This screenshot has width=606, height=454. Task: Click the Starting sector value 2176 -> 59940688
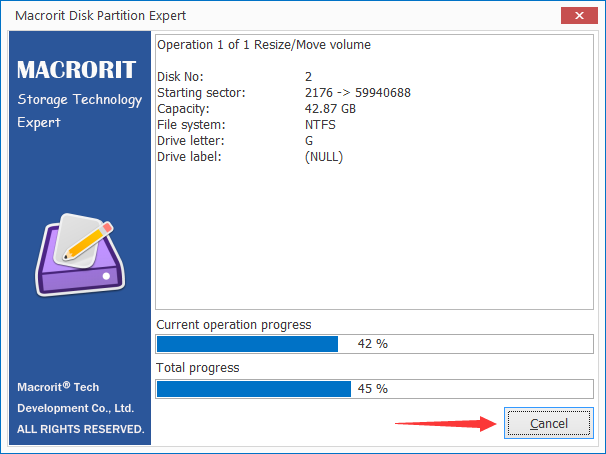[357, 93]
